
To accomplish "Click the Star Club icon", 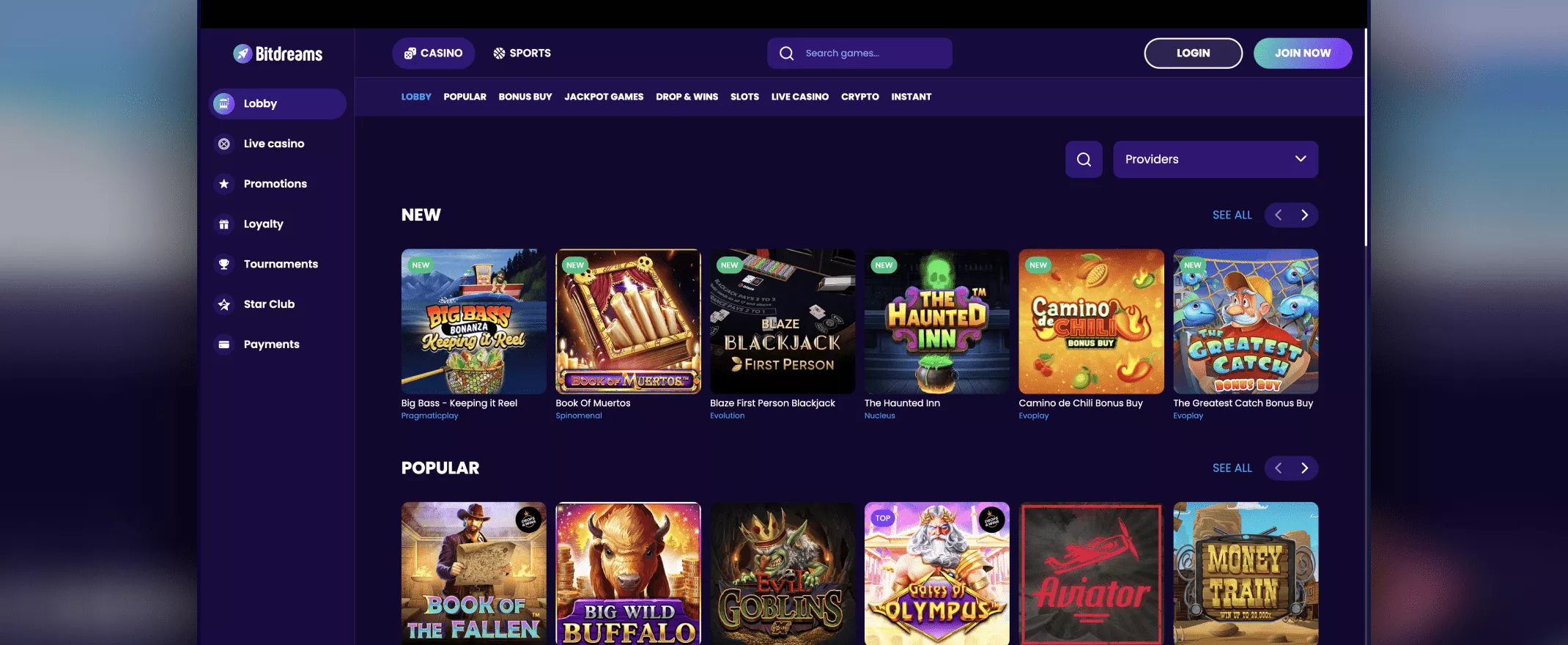I will [x=224, y=304].
